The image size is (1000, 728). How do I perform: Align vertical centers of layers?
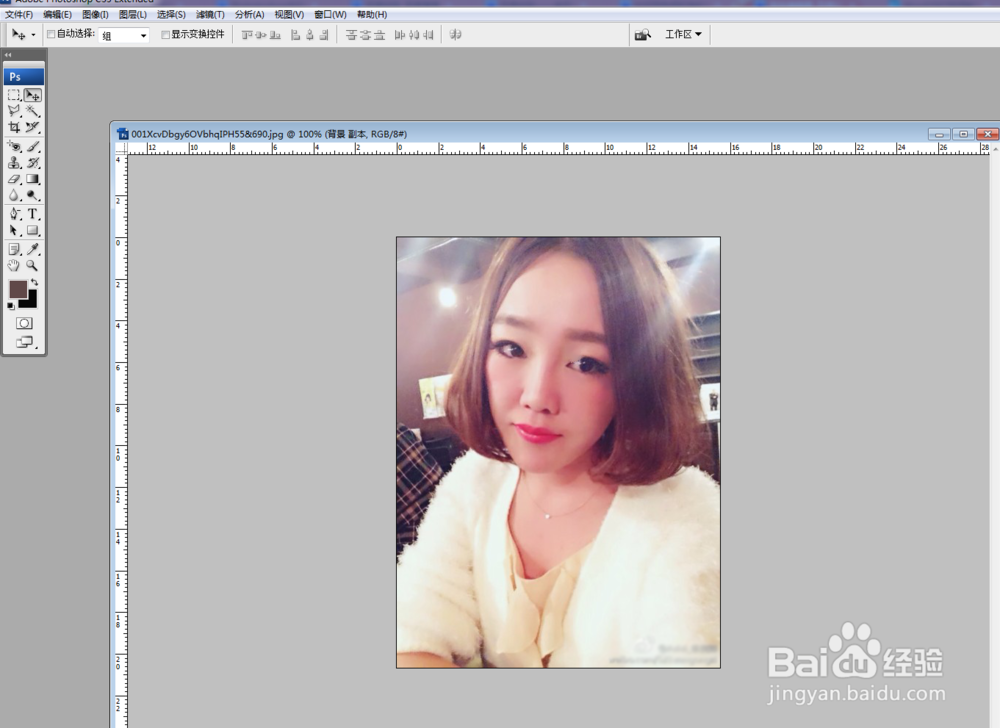[261, 35]
